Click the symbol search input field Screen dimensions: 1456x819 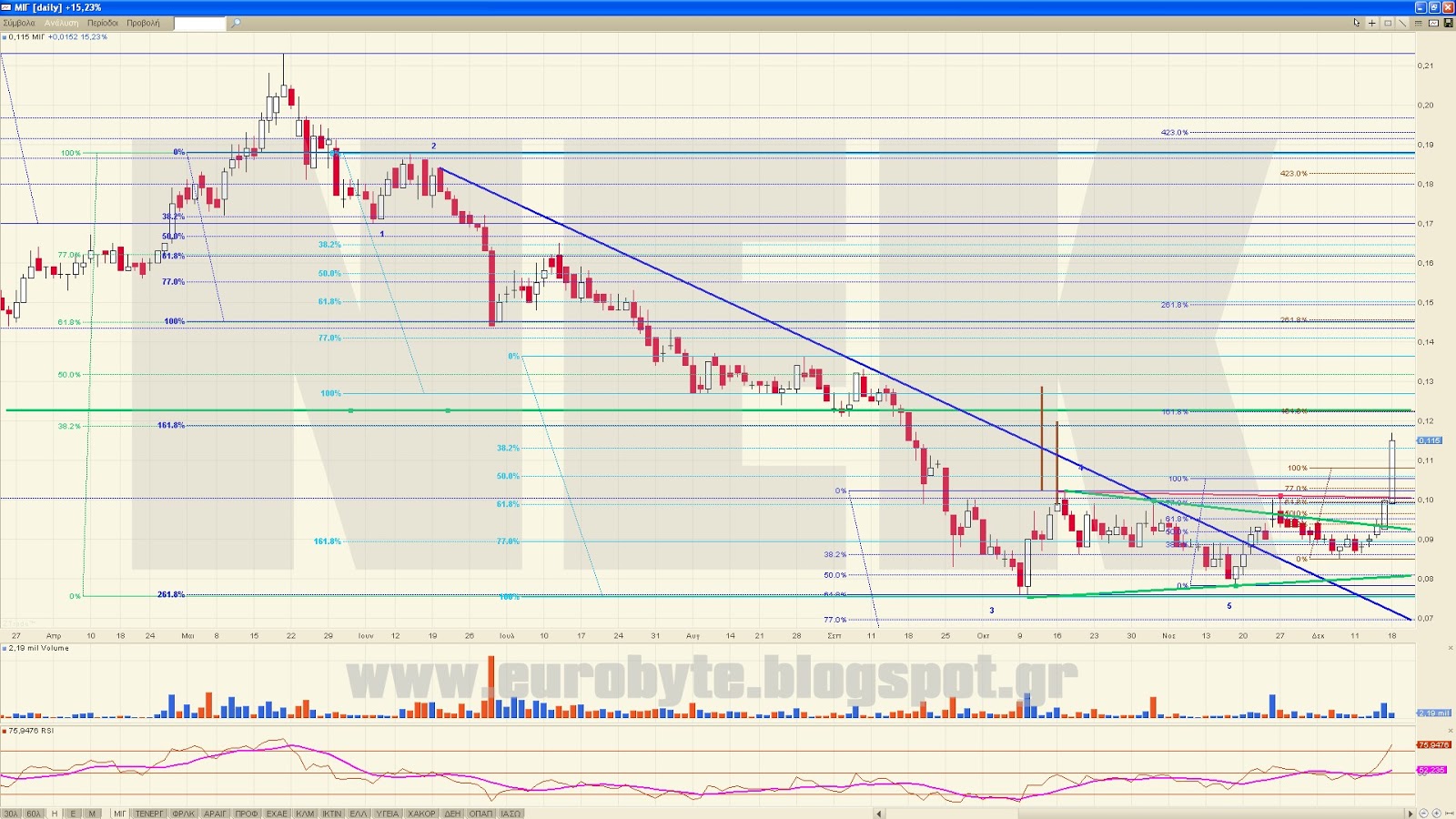(199, 23)
